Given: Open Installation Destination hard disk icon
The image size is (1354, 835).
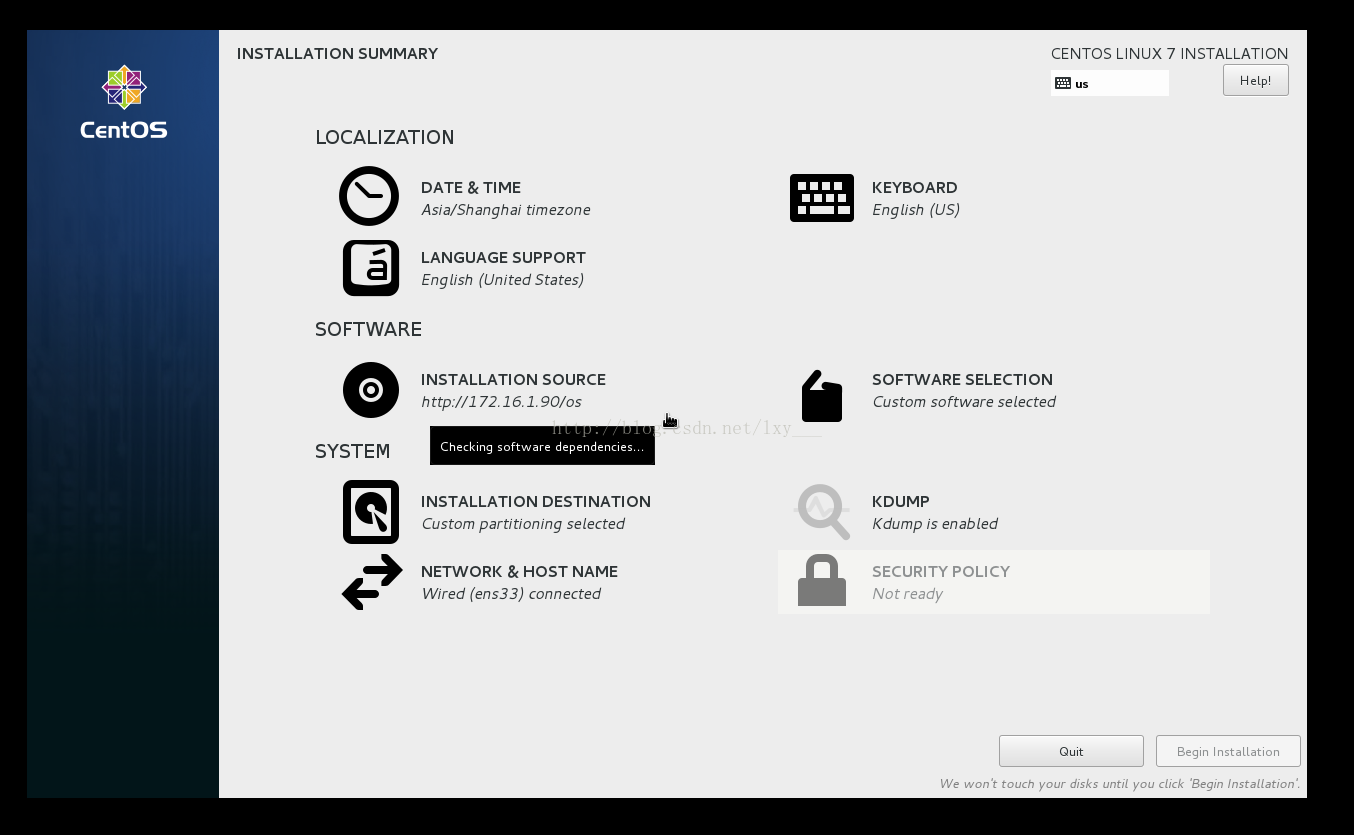Looking at the screenshot, I should (x=371, y=512).
